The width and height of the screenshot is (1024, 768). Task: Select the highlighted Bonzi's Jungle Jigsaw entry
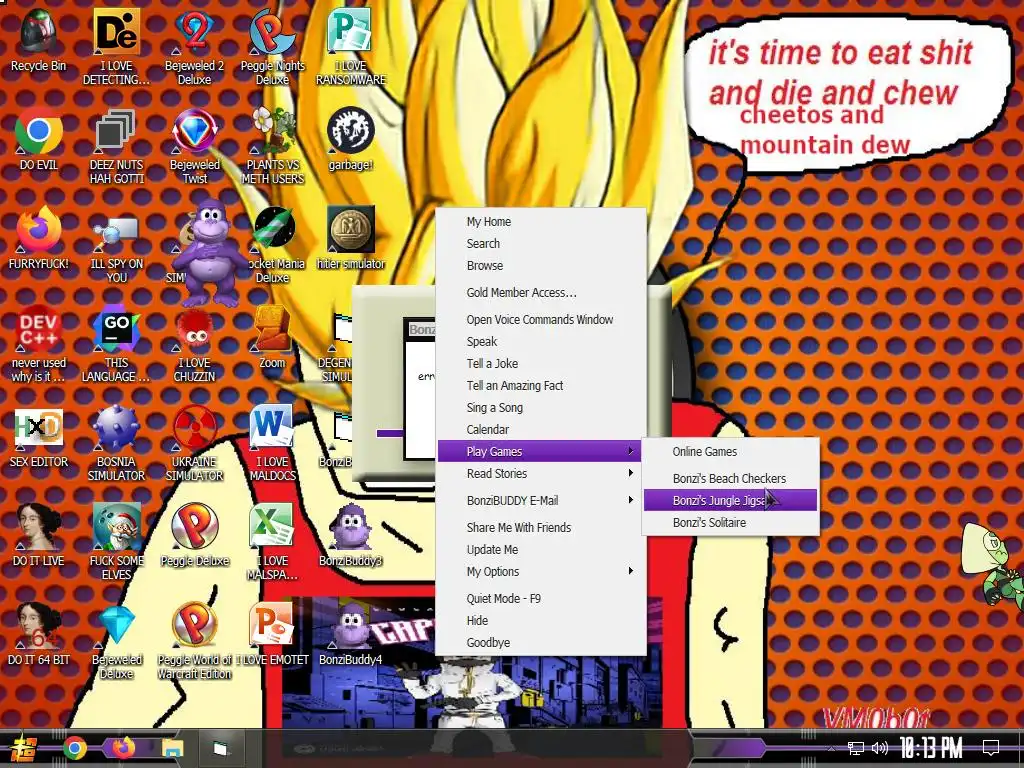(x=730, y=500)
